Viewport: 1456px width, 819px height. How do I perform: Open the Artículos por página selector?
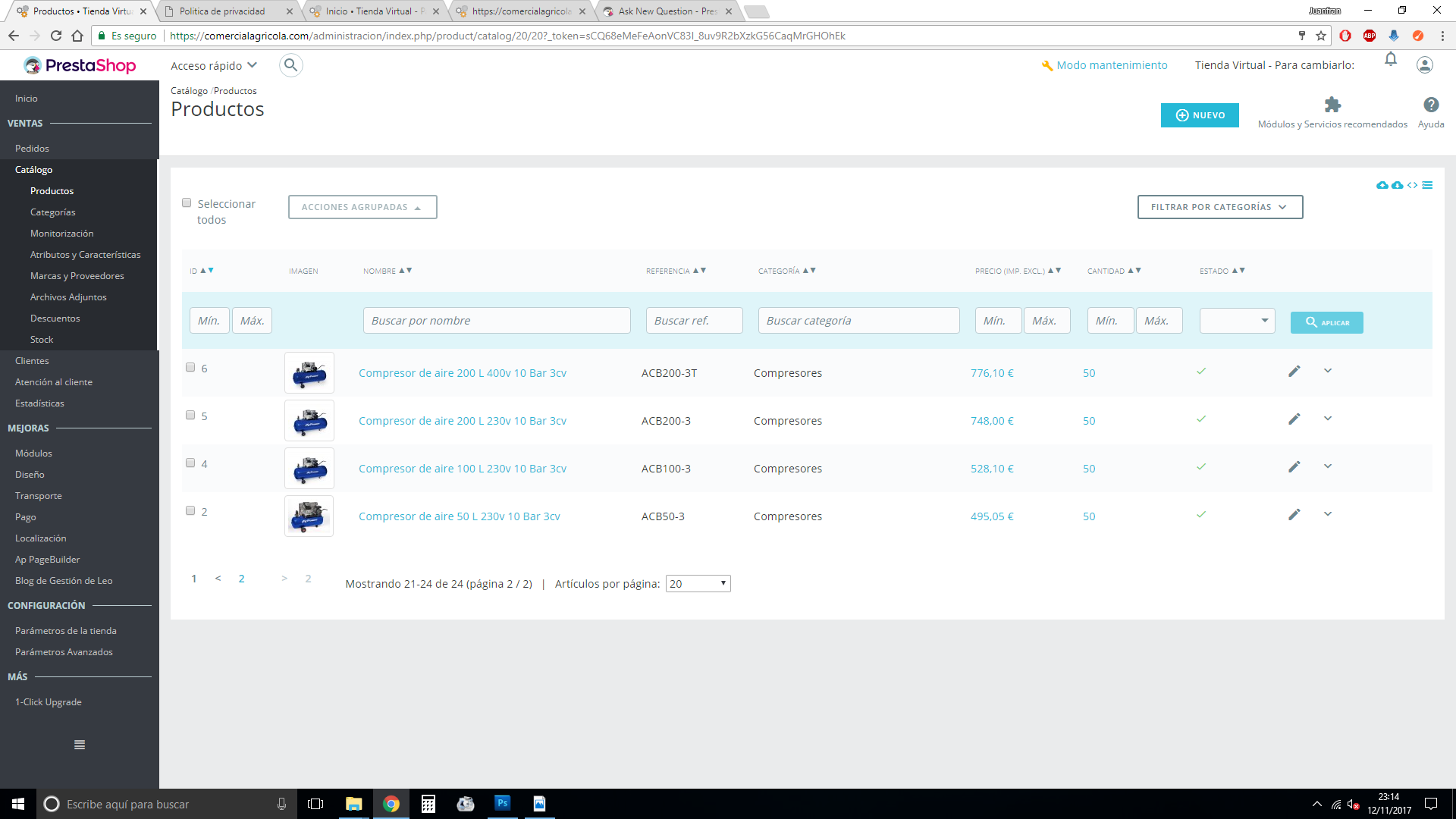(x=698, y=584)
